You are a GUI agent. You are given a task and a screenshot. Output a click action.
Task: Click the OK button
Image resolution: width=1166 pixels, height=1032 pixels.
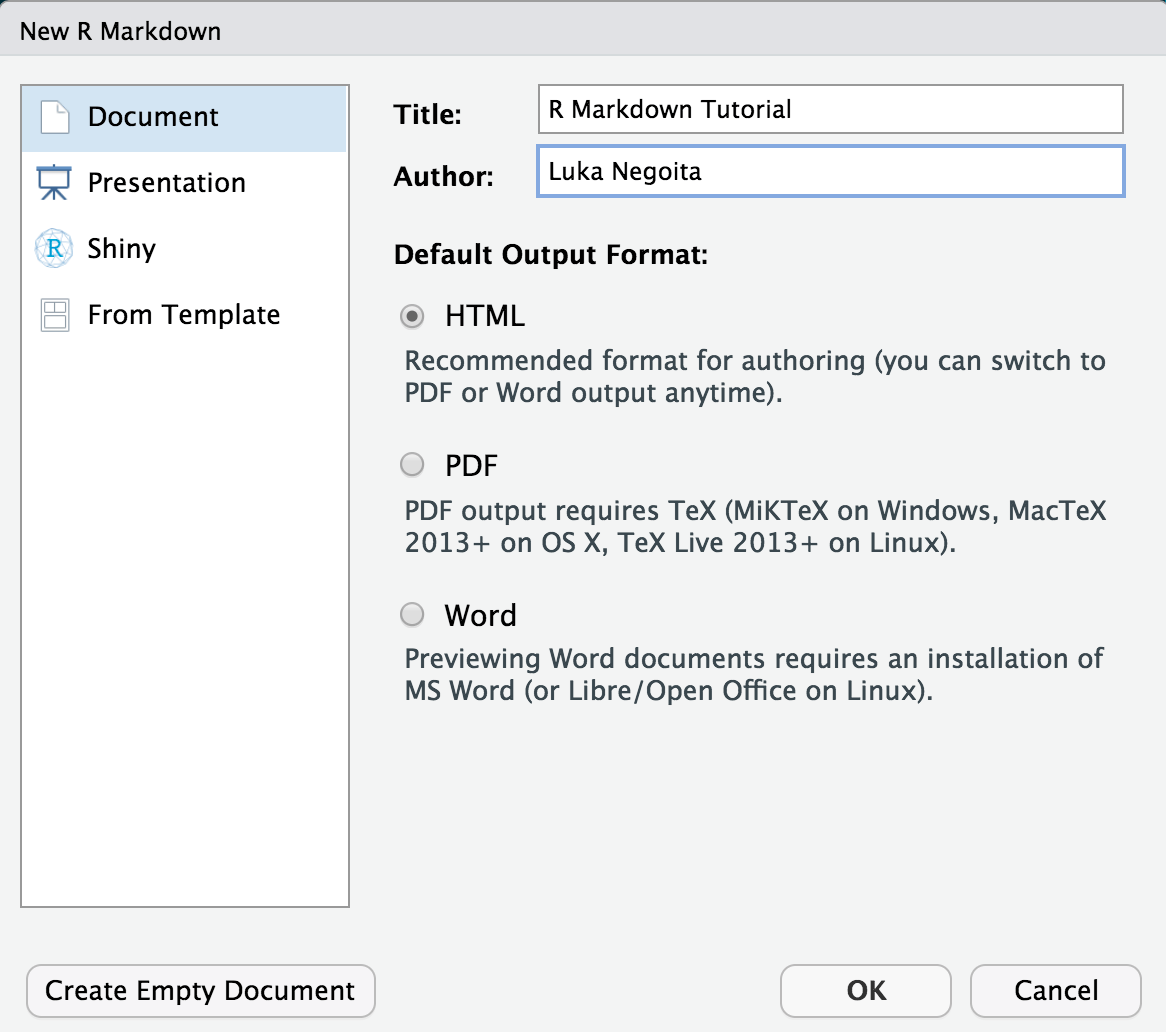coord(865,991)
